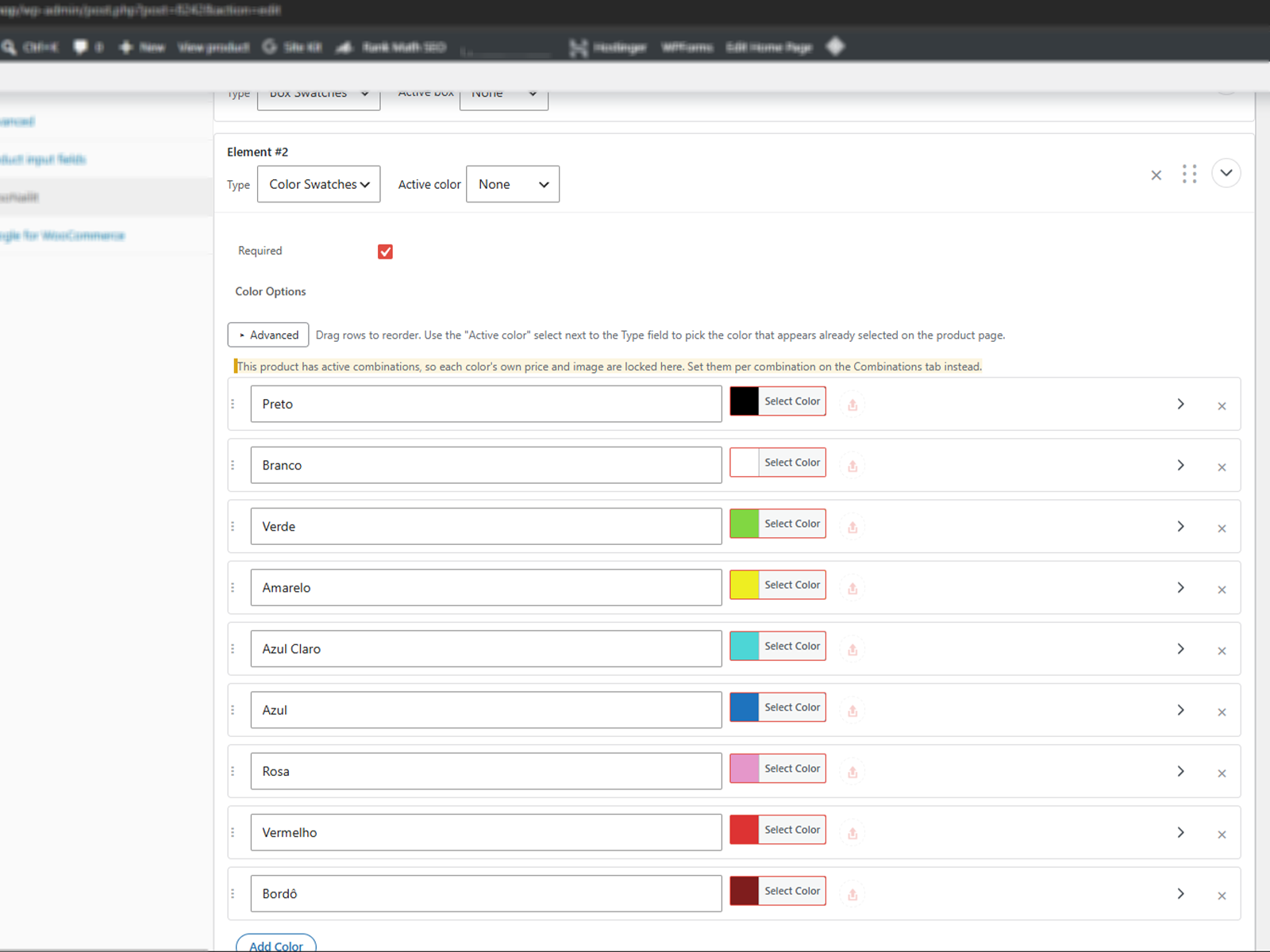The image size is (1270, 952).
Task: Delete the Amarelo color row
Action: [x=1222, y=589]
